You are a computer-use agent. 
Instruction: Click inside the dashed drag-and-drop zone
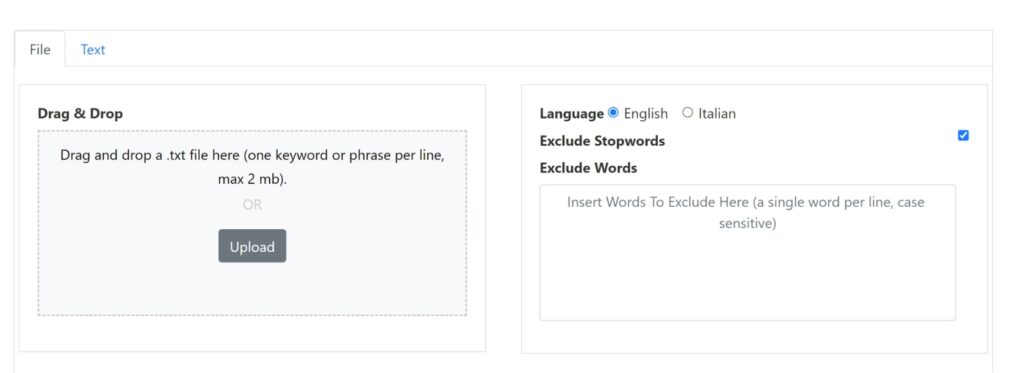click(252, 223)
